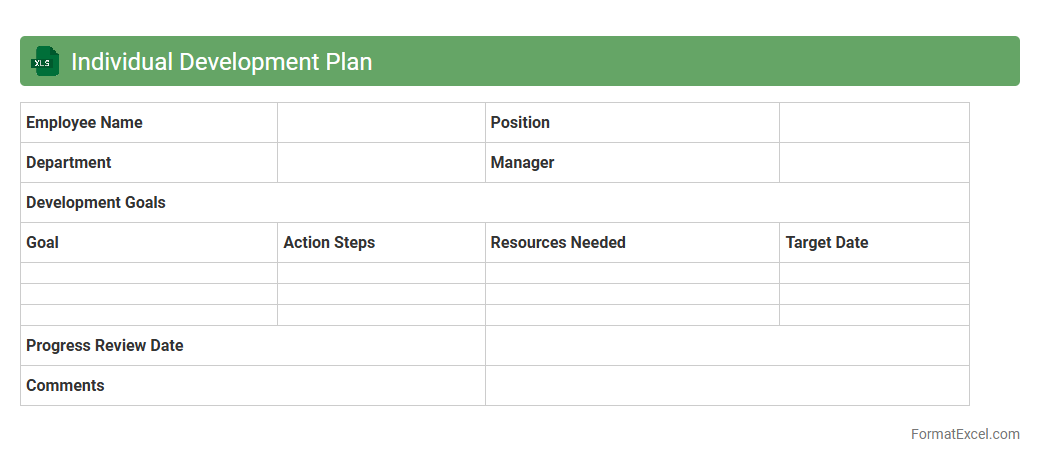
Task: Select the empty Position value cell
Action: click(x=873, y=123)
